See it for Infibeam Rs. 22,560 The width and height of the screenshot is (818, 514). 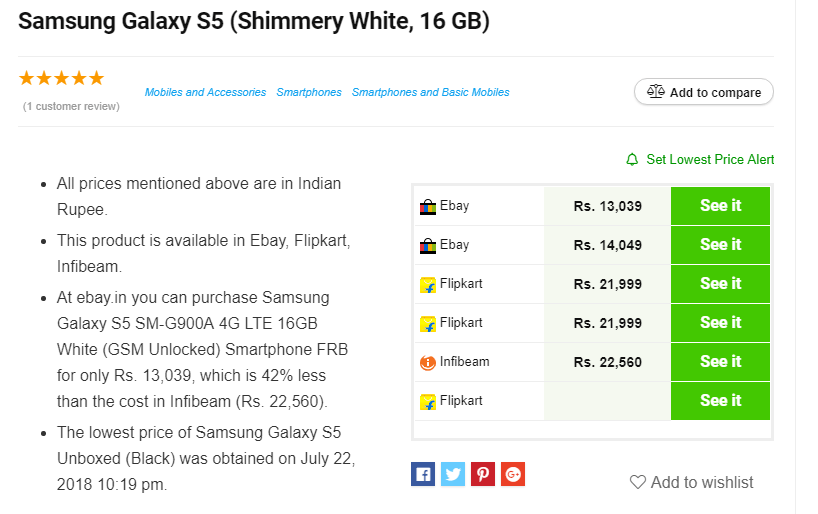(720, 362)
